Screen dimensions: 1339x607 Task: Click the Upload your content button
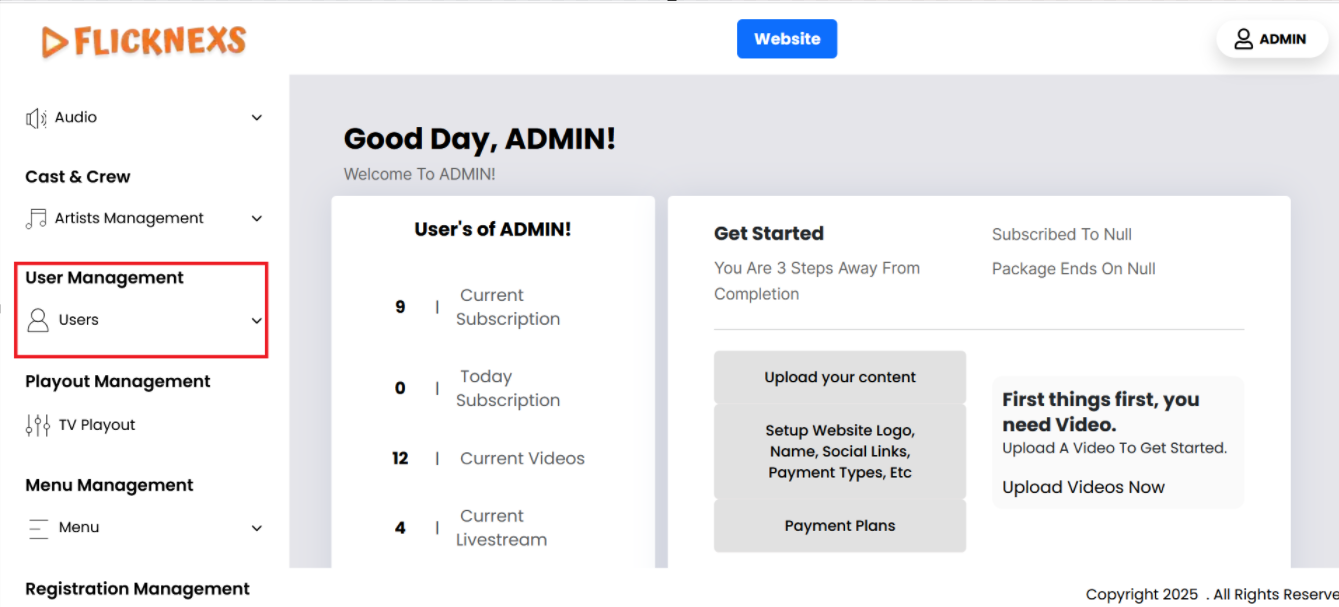tap(840, 377)
